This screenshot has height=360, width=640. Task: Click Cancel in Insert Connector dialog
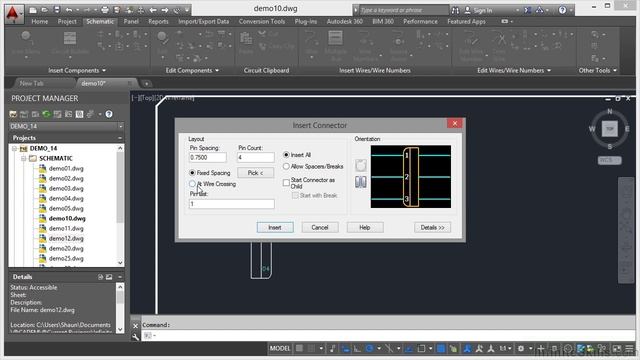[320, 227]
